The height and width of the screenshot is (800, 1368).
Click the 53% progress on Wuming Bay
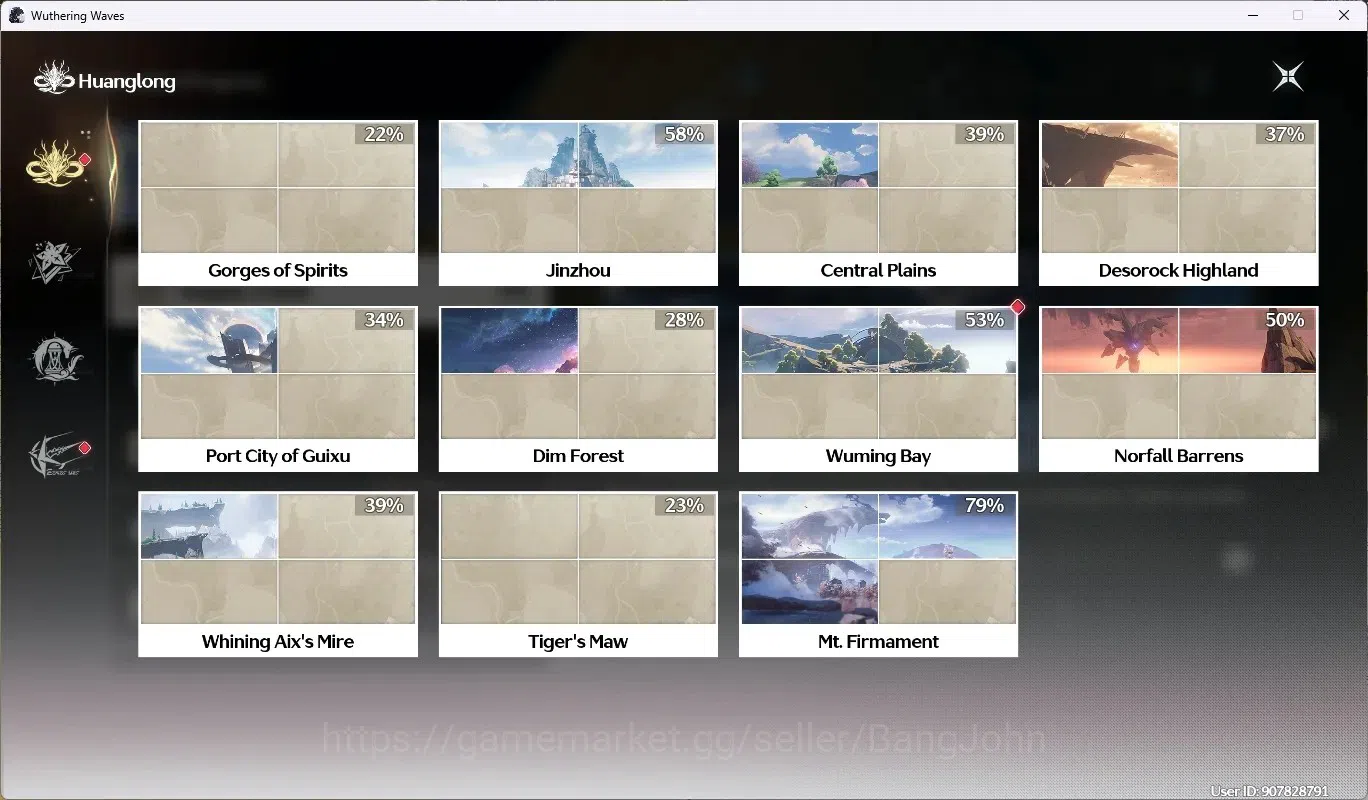984,320
